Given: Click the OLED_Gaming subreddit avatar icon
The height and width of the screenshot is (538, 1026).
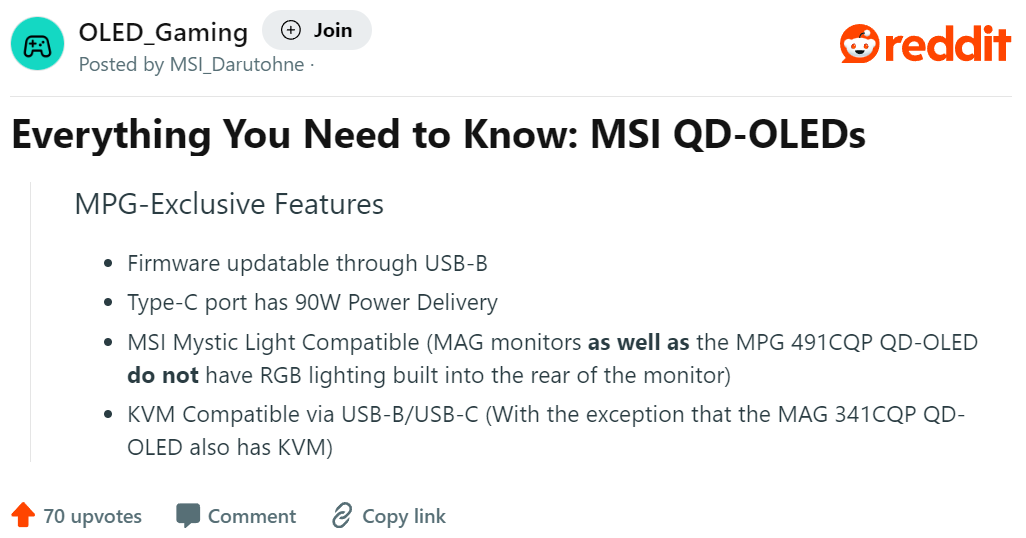Looking at the screenshot, I should 37,45.
